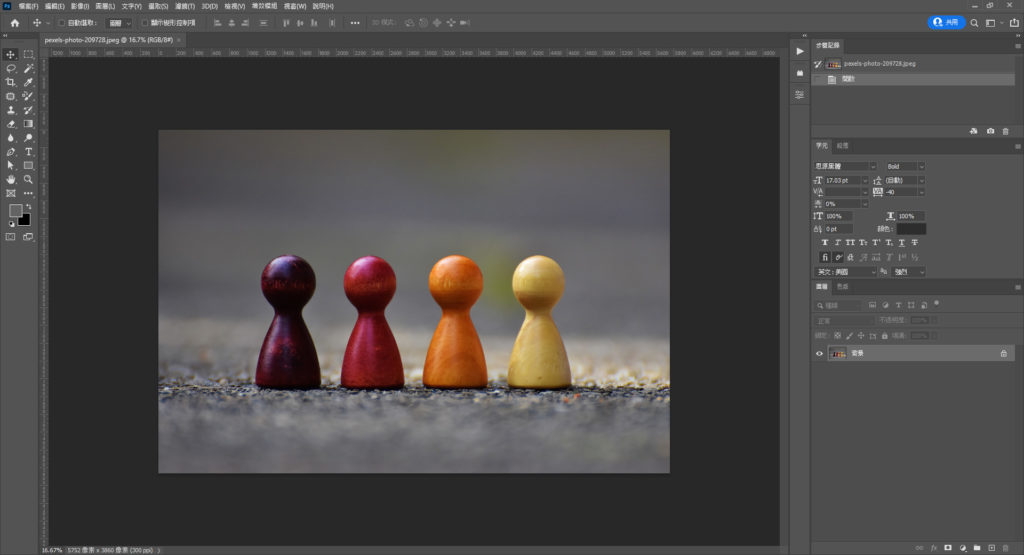The height and width of the screenshot is (555, 1024).
Task: Hide the 背景 layer using eye icon
Action: coord(820,353)
